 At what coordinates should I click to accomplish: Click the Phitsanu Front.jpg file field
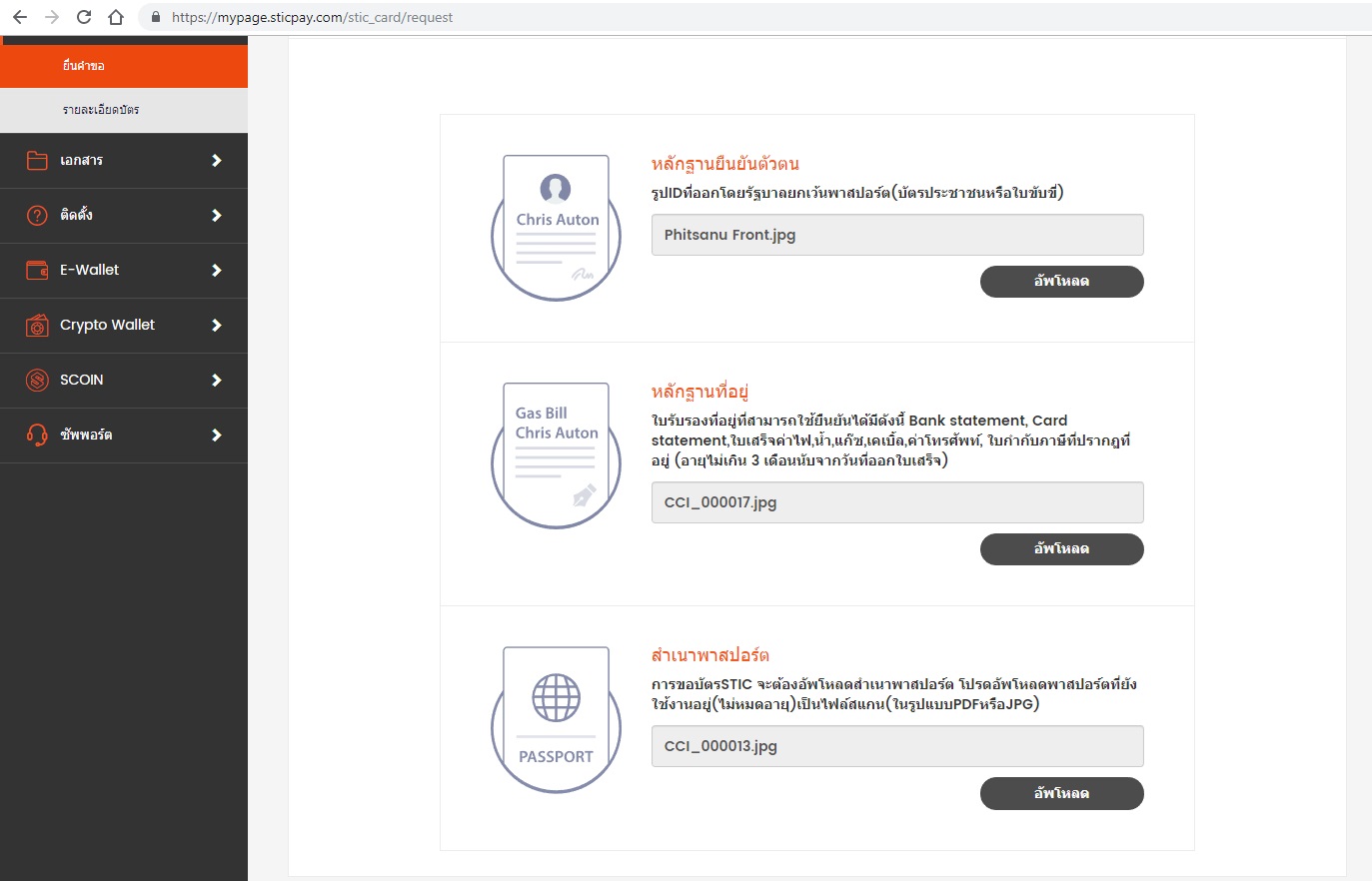(897, 235)
